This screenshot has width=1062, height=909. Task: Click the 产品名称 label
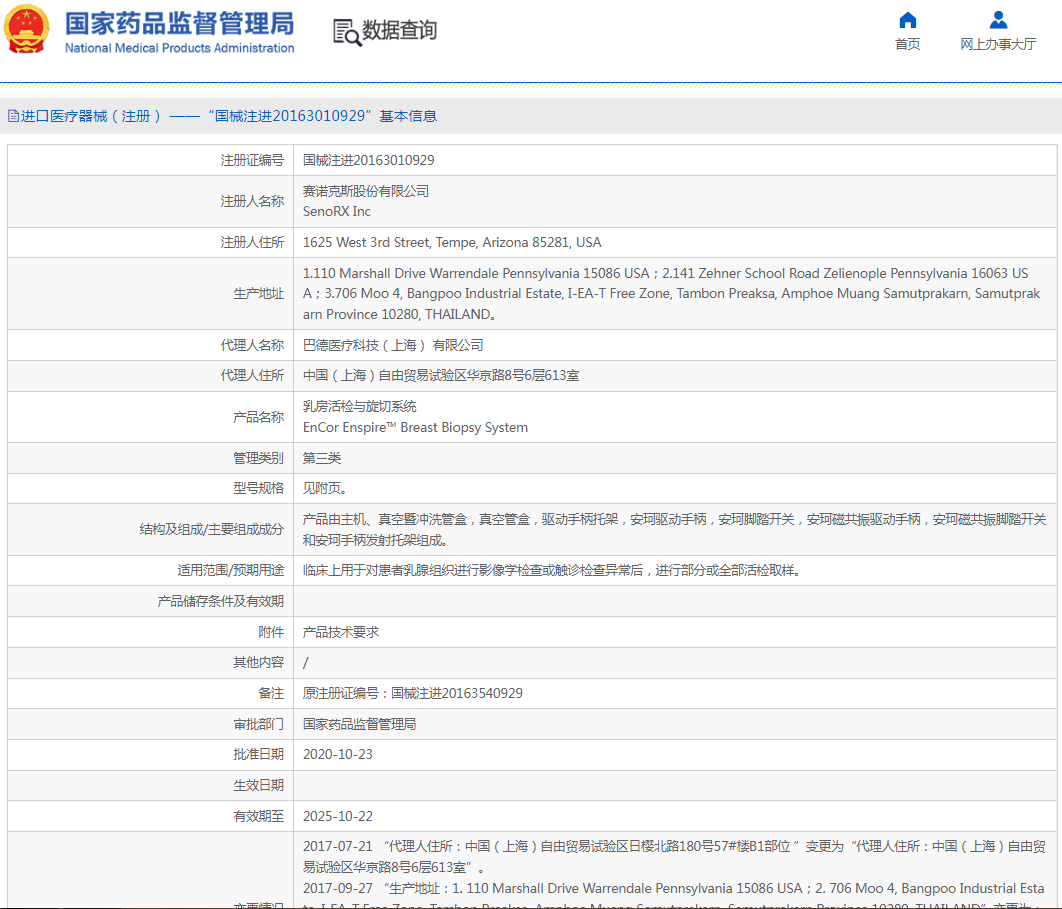point(259,417)
